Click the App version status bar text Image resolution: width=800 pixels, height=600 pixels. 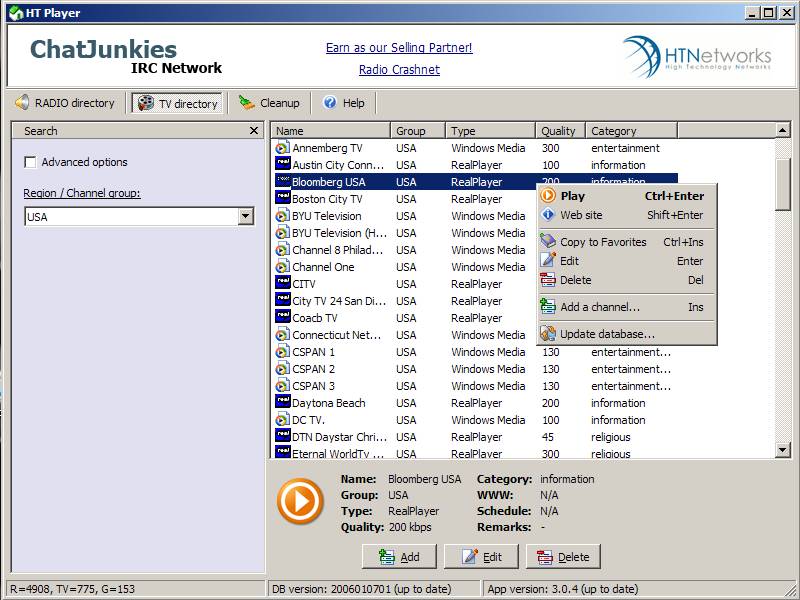coord(562,589)
